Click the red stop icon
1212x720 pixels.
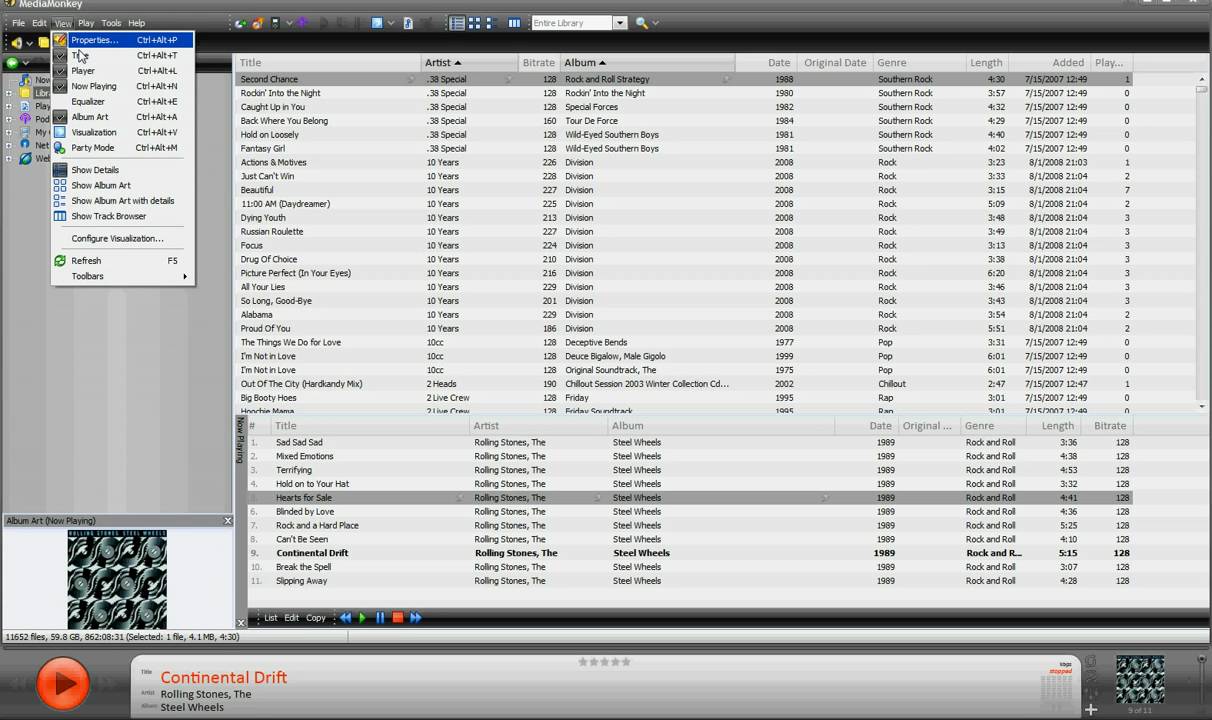(397, 618)
